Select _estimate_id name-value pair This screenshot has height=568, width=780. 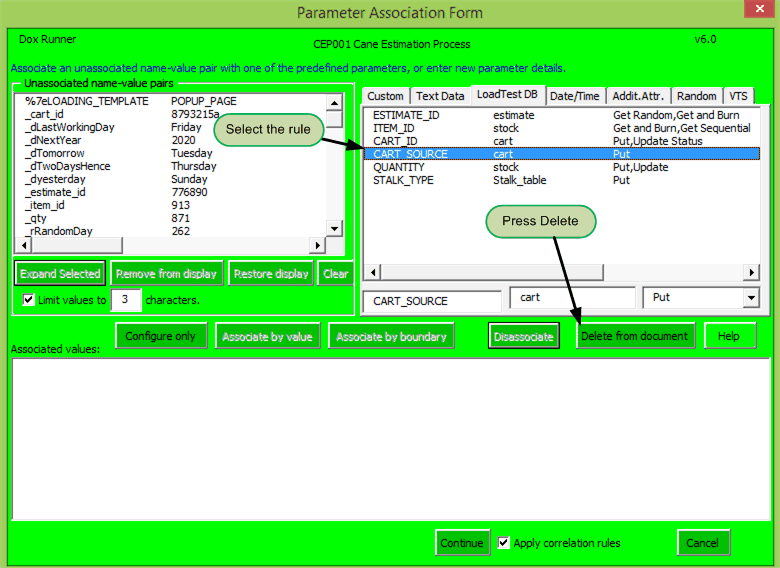(172, 192)
